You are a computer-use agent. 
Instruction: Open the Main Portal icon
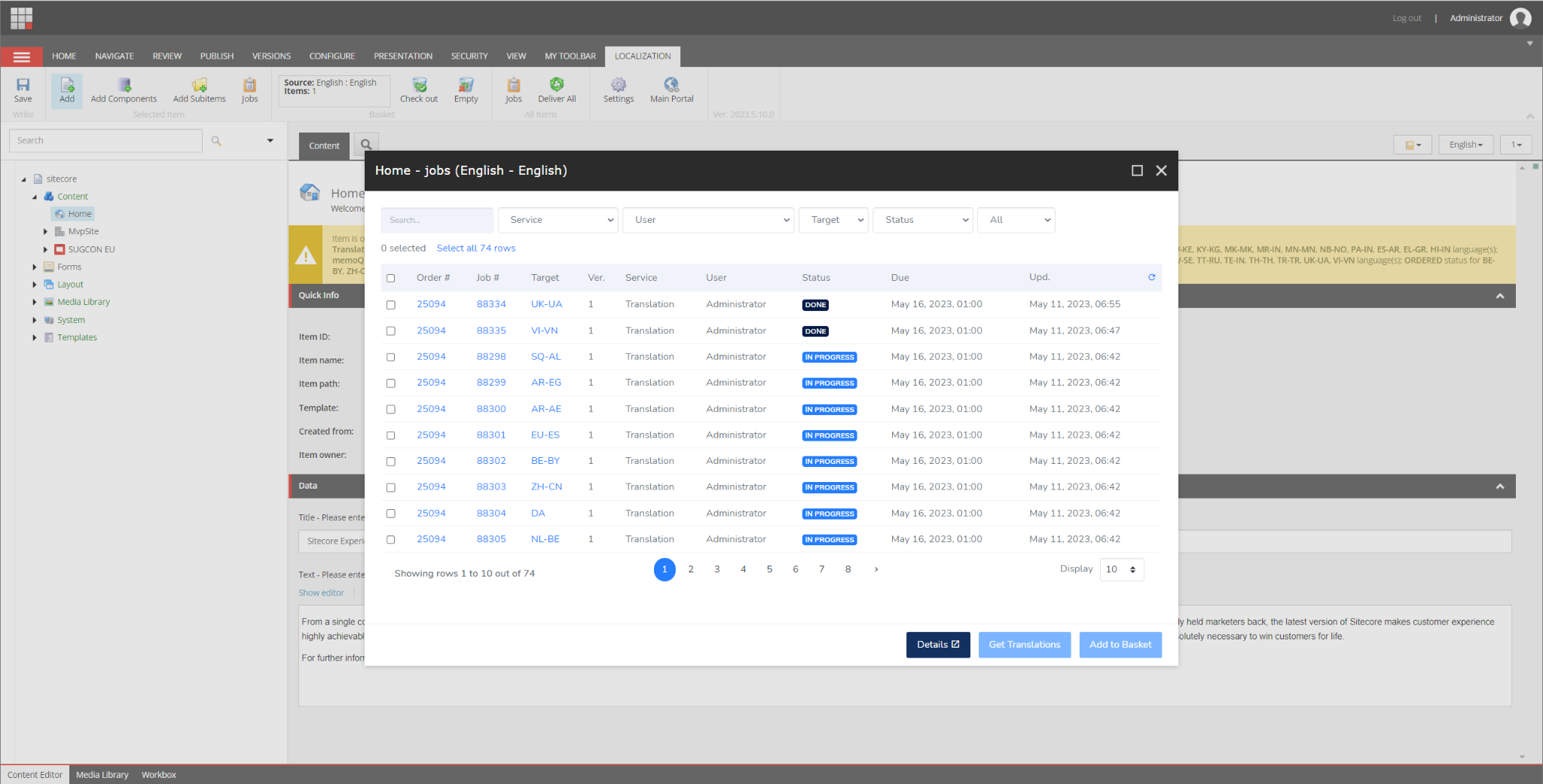pyautogui.click(x=671, y=84)
